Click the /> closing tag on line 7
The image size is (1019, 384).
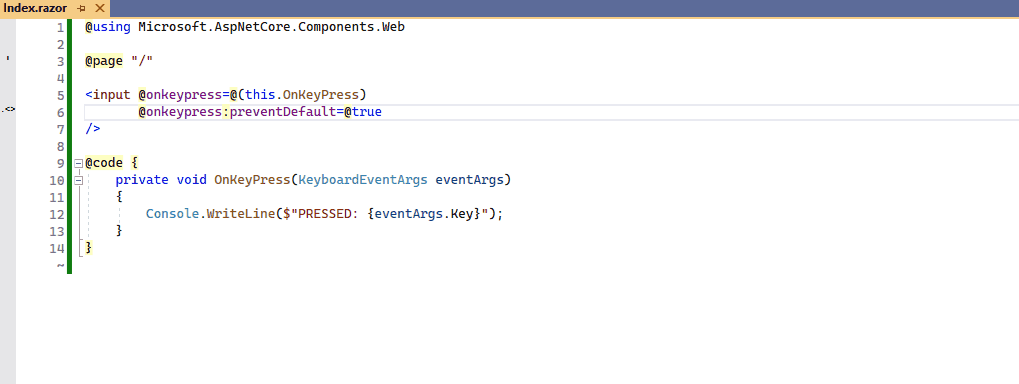pyautogui.click(x=93, y=129)
